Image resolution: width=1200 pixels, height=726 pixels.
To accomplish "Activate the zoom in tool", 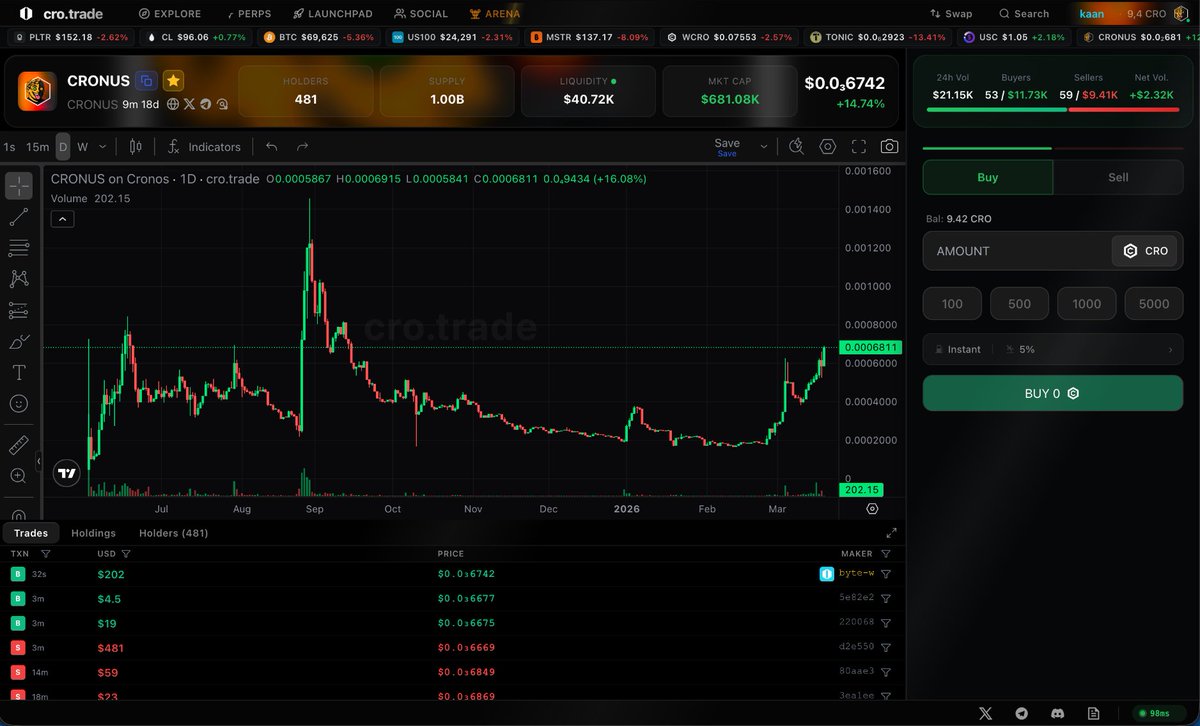I will [19, 476].
